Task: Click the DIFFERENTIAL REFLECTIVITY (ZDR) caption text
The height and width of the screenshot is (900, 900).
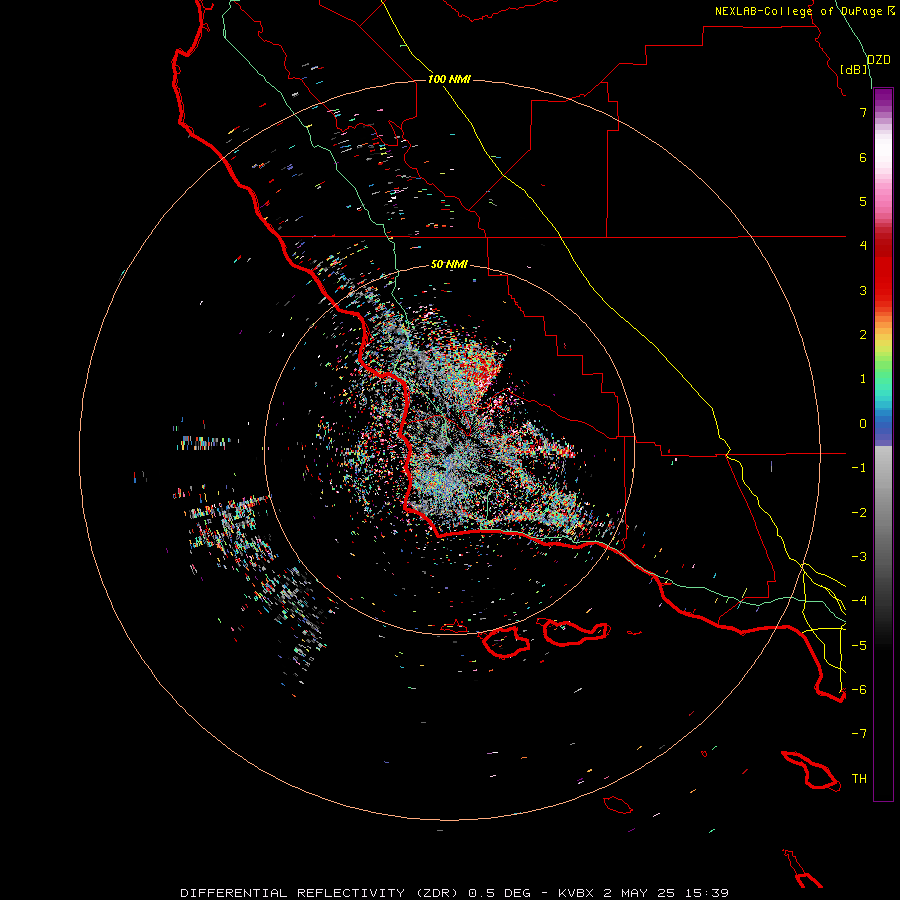Action: click(319, 893)
